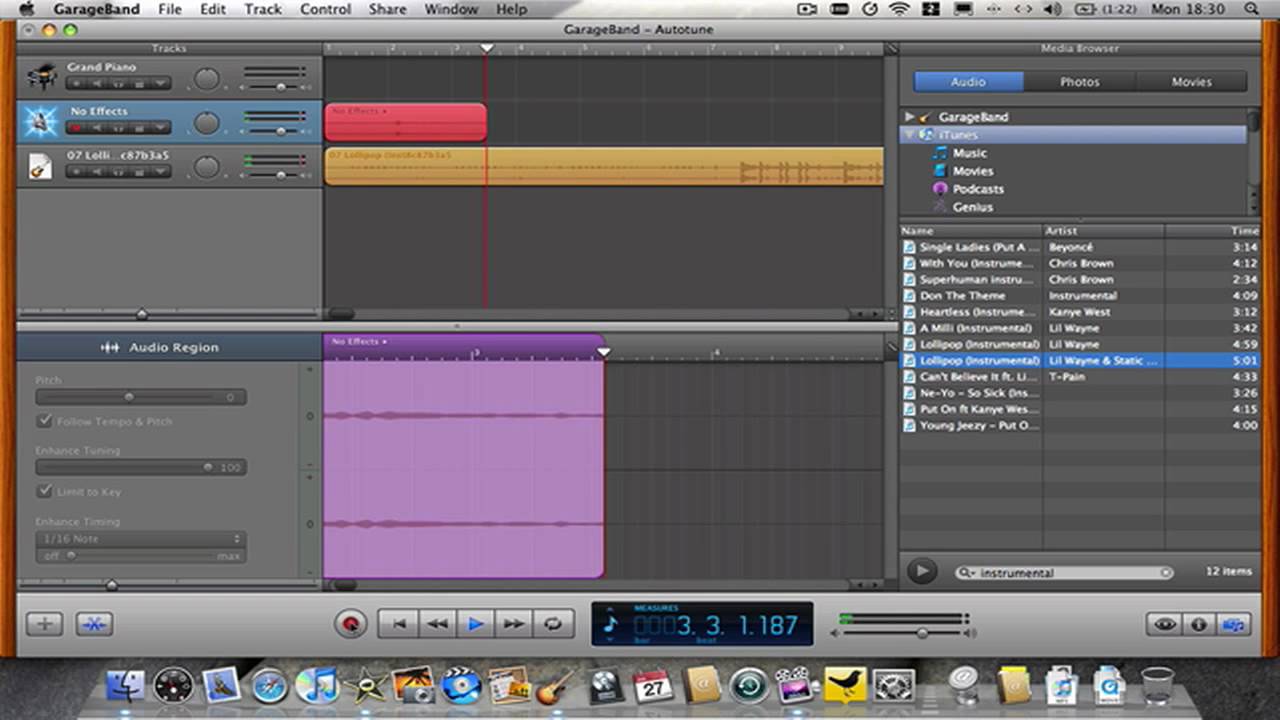Lock the No Effects track

point(140,127)
